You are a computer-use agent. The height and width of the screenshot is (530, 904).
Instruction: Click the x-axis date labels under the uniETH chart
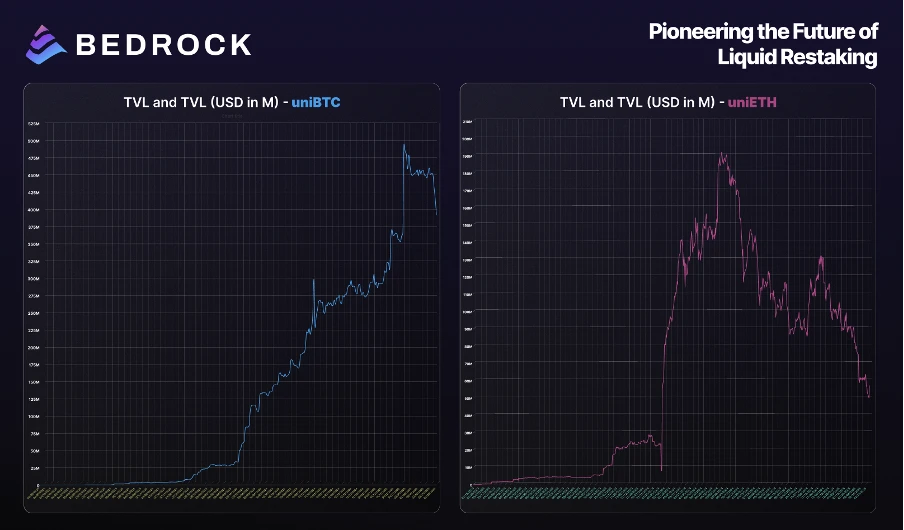(668, 491)
